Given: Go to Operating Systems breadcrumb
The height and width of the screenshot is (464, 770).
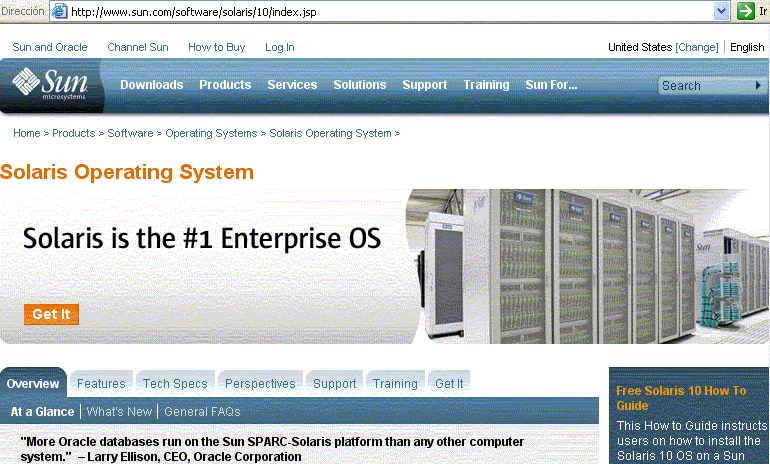Looking at the screenshot, I should 211,133.
